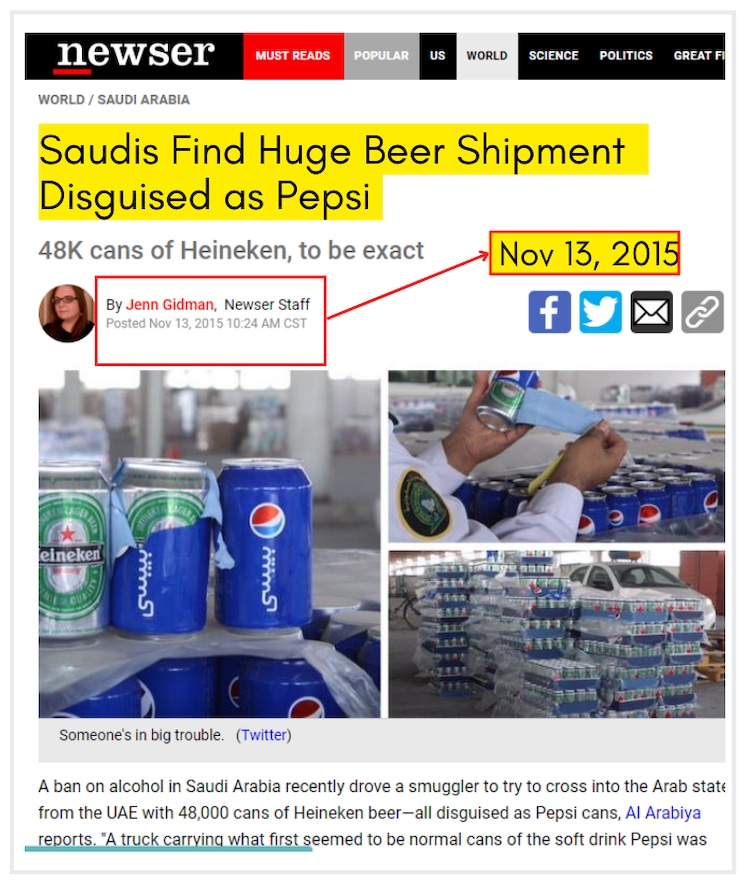Click the Newser logo
This screenshot has height=888, width=750.
(134, 56)
